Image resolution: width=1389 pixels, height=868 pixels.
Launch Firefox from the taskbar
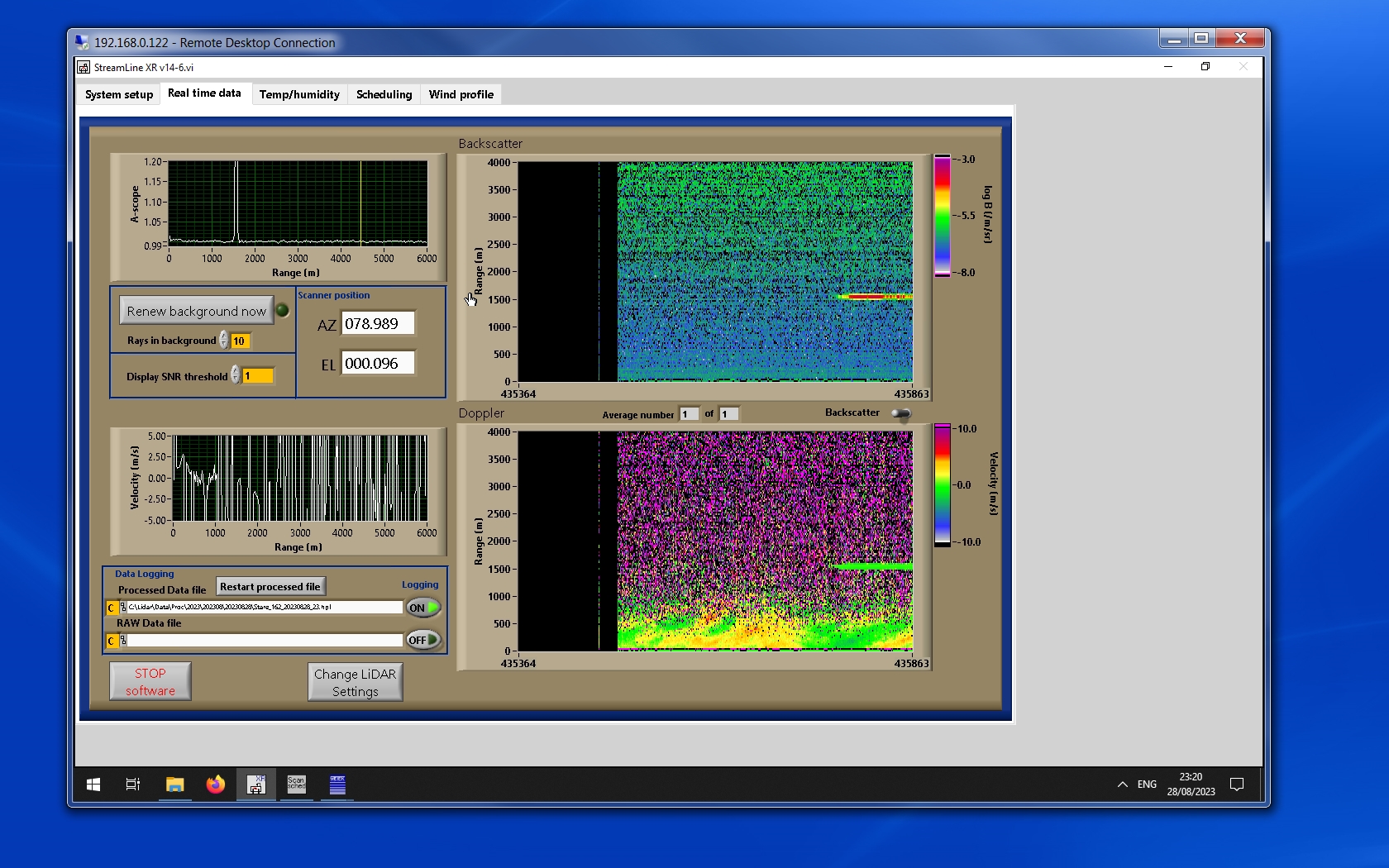(x=216, y=785)
